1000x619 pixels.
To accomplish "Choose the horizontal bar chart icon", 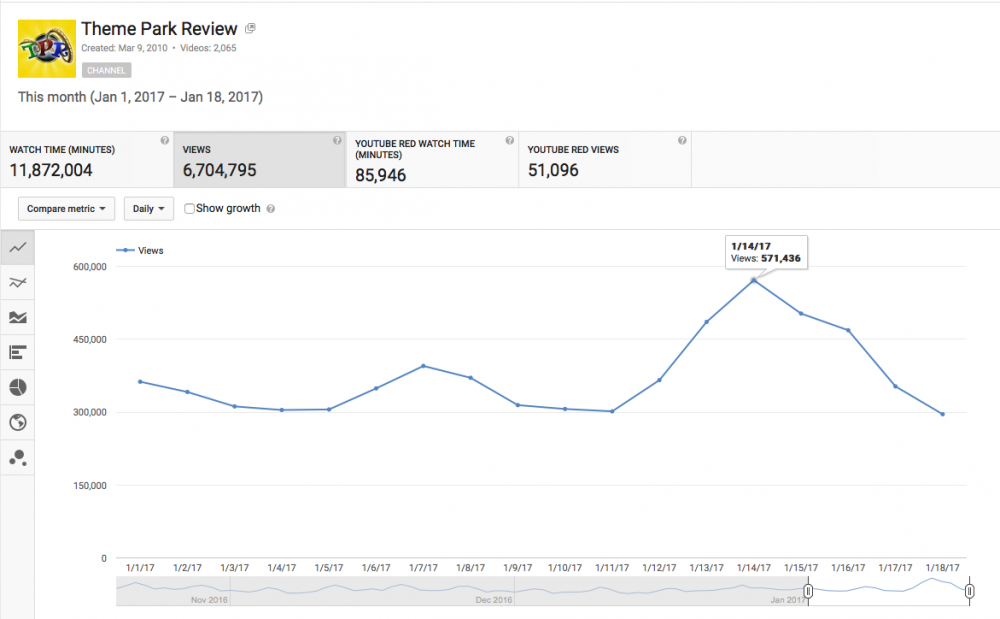I will [x=17, y=352].
